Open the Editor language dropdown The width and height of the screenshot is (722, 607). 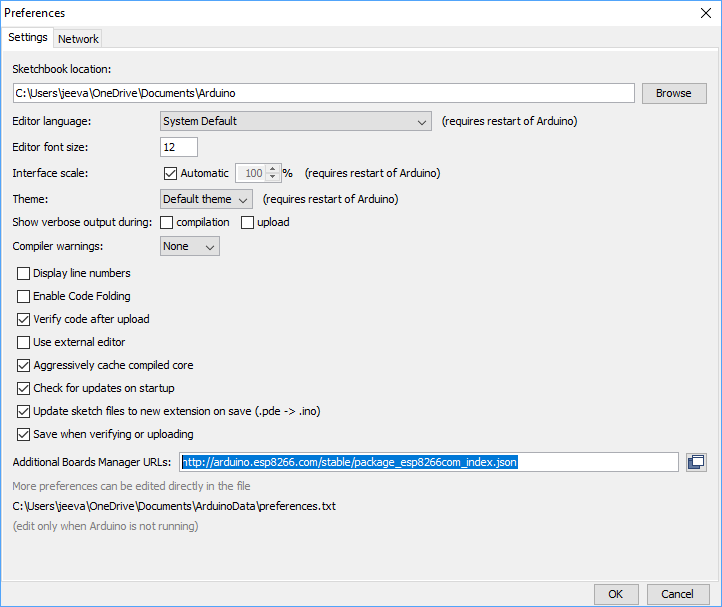(296, 121)
